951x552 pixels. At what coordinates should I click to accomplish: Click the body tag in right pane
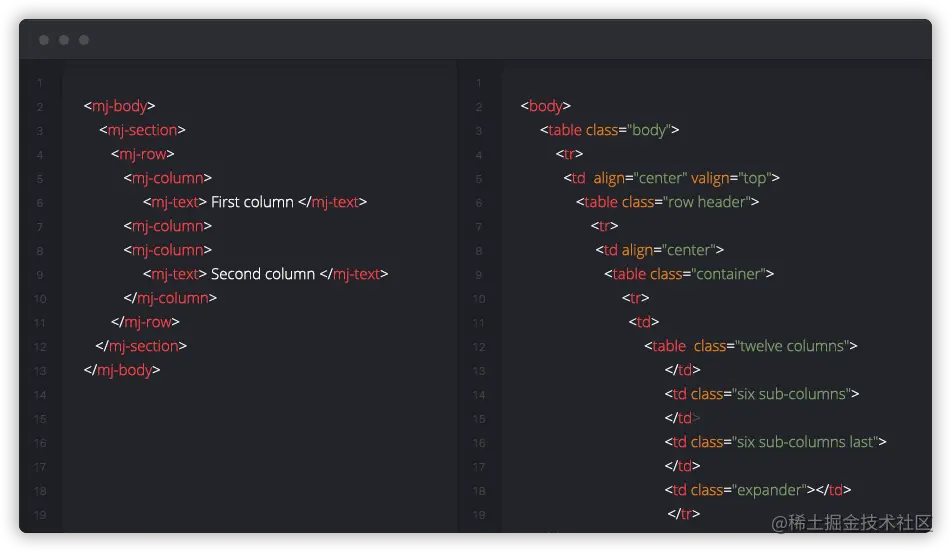pyautogui.click(x=545, y=106)
